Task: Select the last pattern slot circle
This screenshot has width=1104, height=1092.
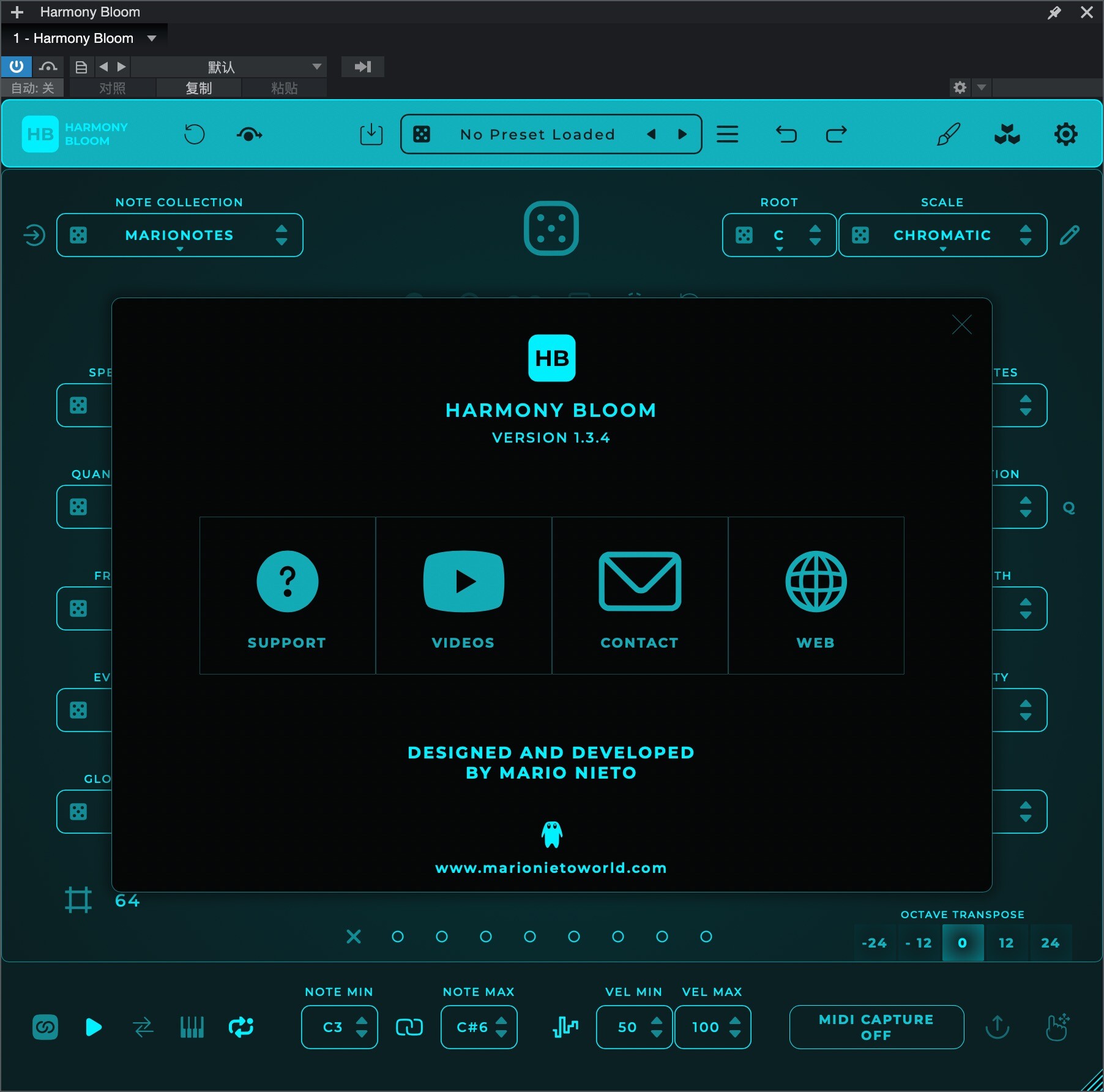Action: click(x=706, y=937)
